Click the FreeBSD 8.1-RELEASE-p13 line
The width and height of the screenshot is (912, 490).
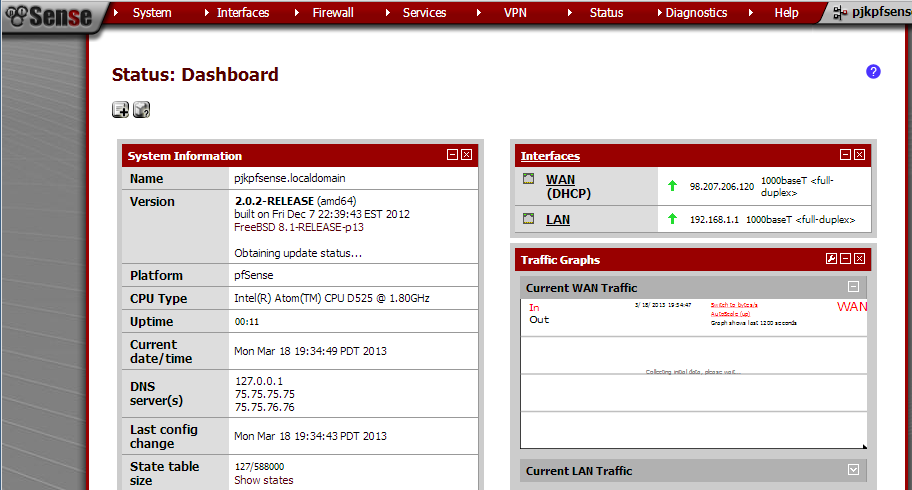(299, 227)
